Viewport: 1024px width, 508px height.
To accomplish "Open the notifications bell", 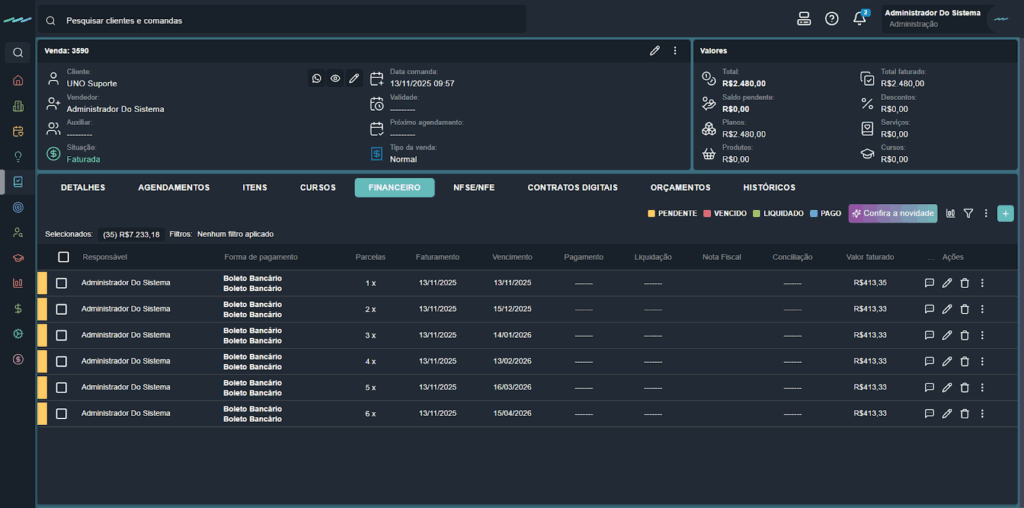I will tap(859, 19).
